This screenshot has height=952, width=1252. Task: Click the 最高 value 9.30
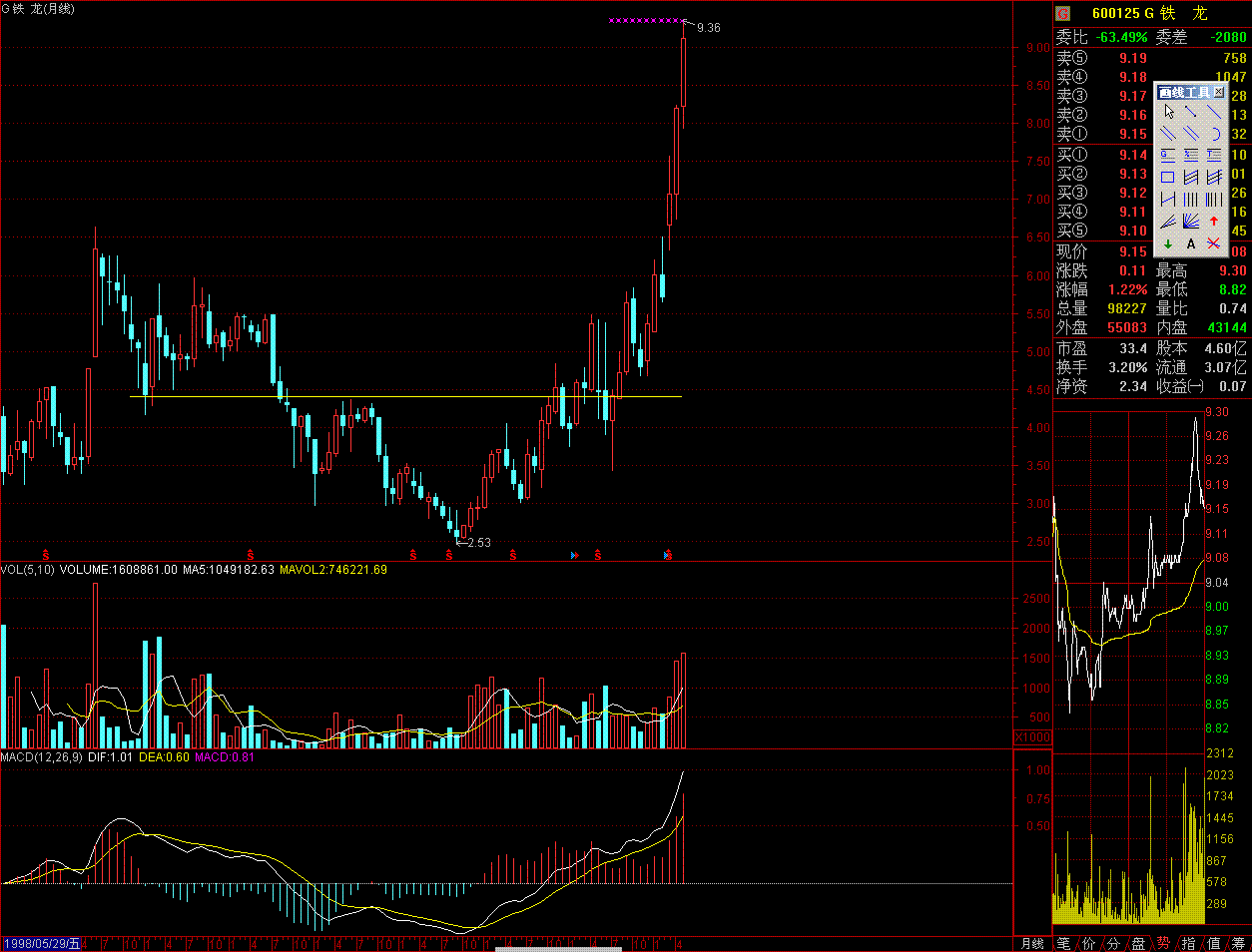[1233, 270]
